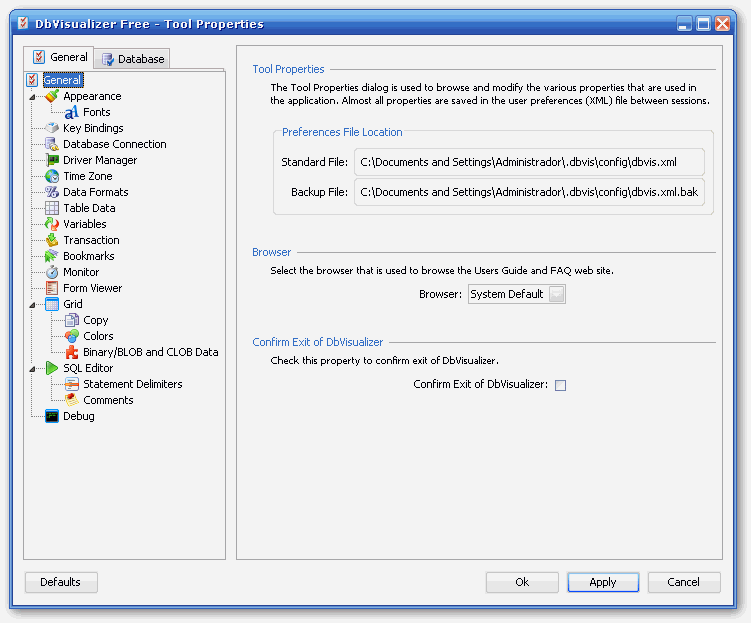Click the DbVisualizer title bar icon

pos(23,23)
